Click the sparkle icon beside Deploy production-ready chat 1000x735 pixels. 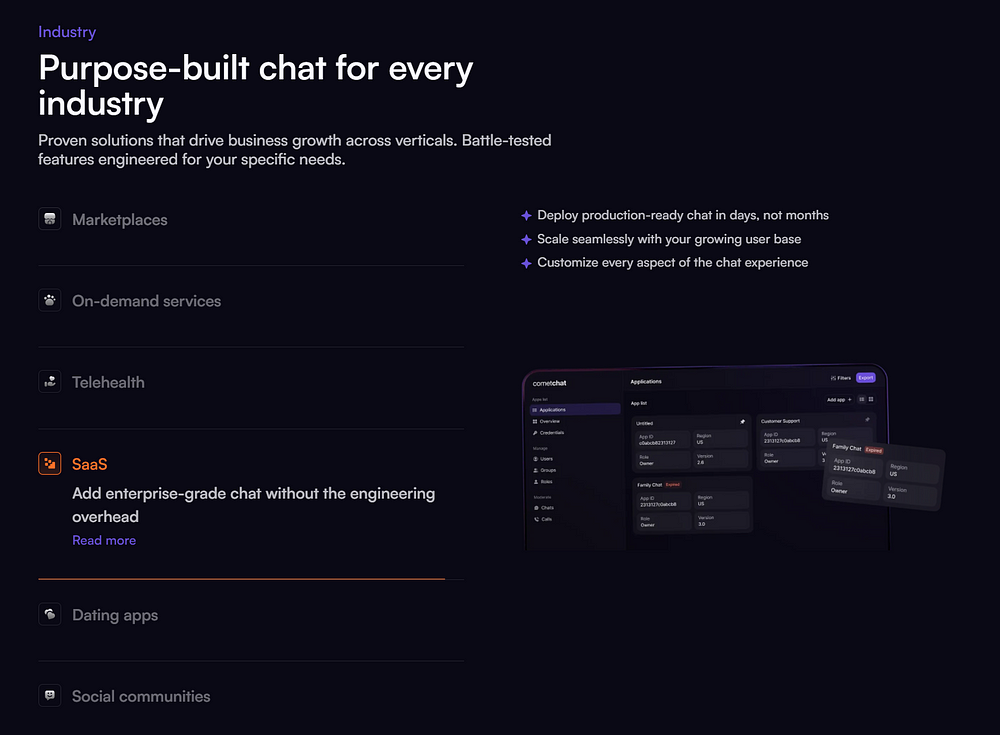pyautogui.click(x=526, y=216)
